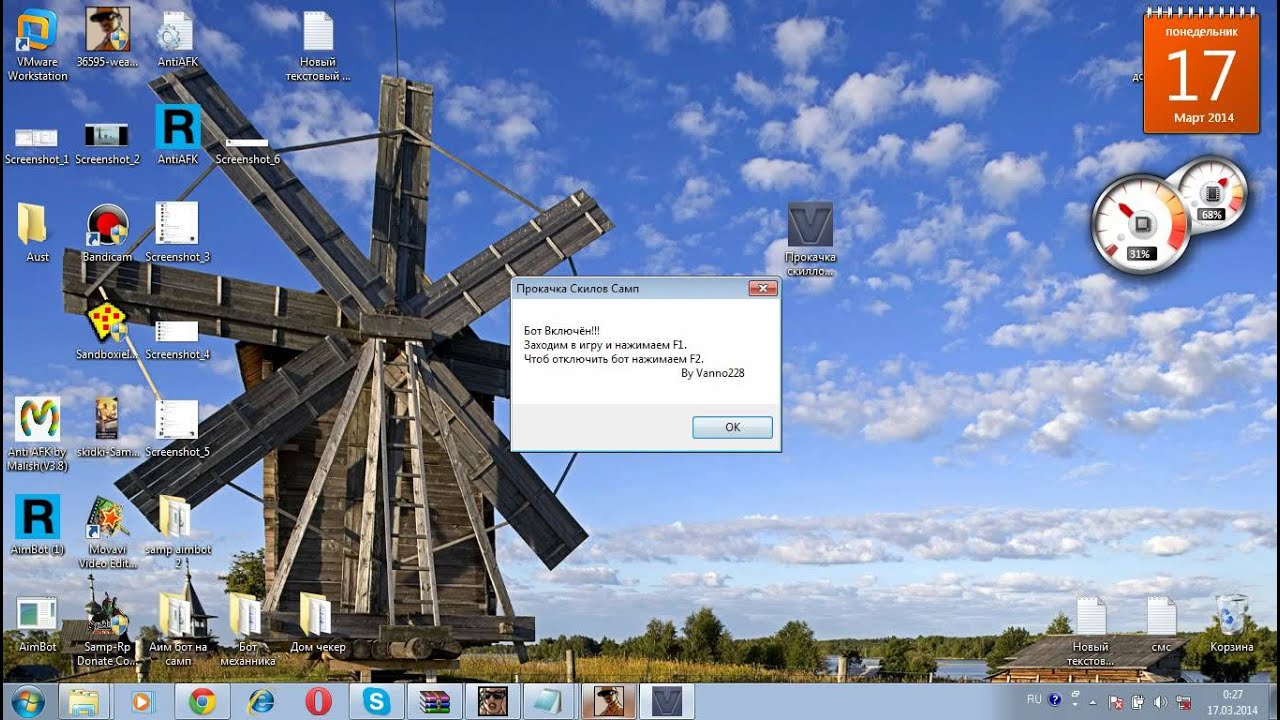1280x720 pixels.
Task: Launch the Bandicam shortcut
Action: (107, 233)
